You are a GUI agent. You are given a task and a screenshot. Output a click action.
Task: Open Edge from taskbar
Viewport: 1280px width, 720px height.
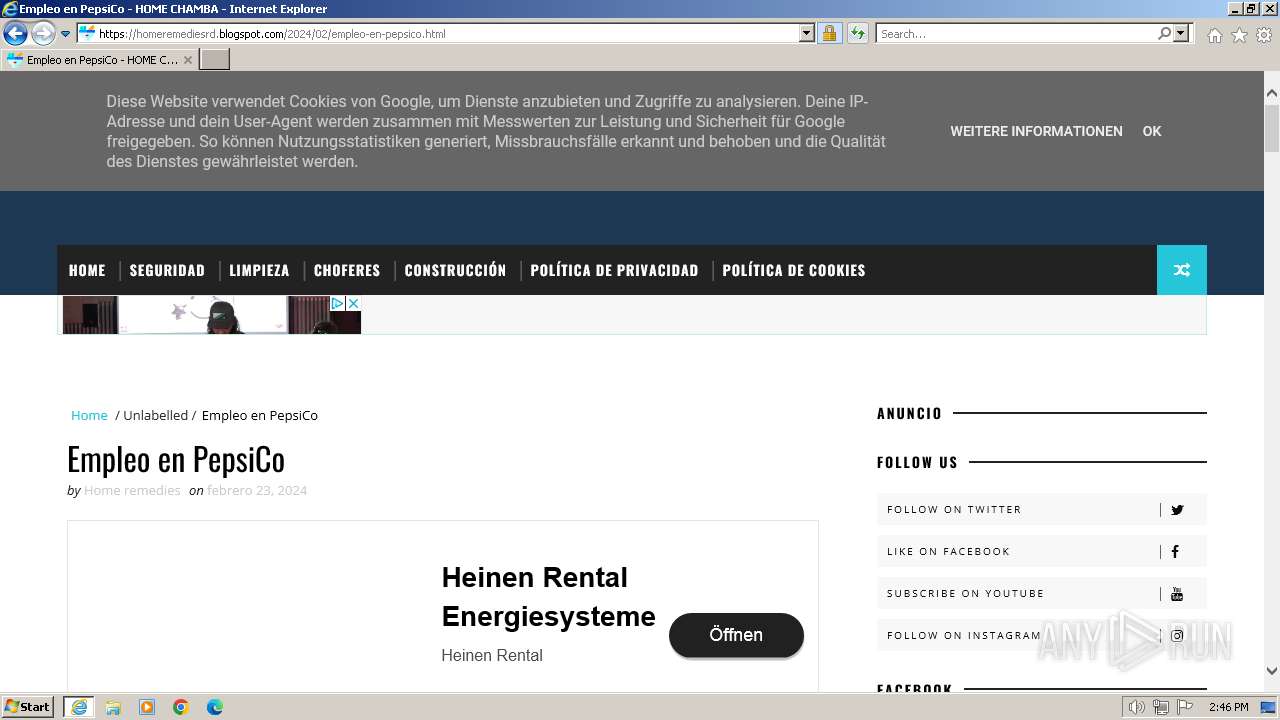click(215, 707)
